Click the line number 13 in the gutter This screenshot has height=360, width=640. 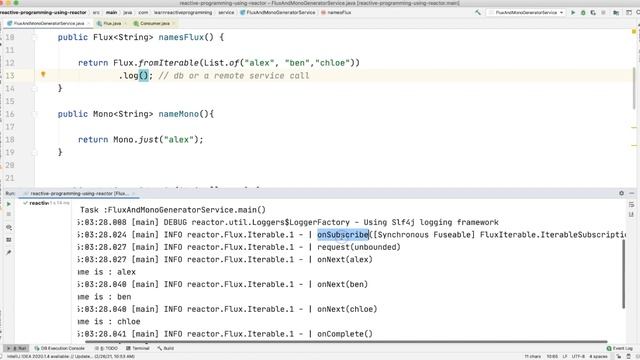pyautogui.click(x=10, y=76)
